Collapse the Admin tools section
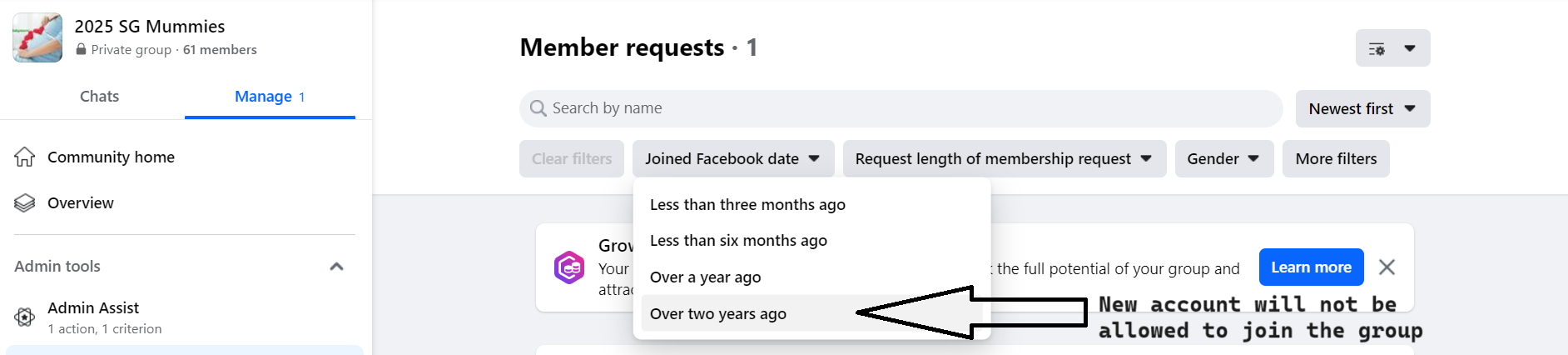 pos(336,267)
